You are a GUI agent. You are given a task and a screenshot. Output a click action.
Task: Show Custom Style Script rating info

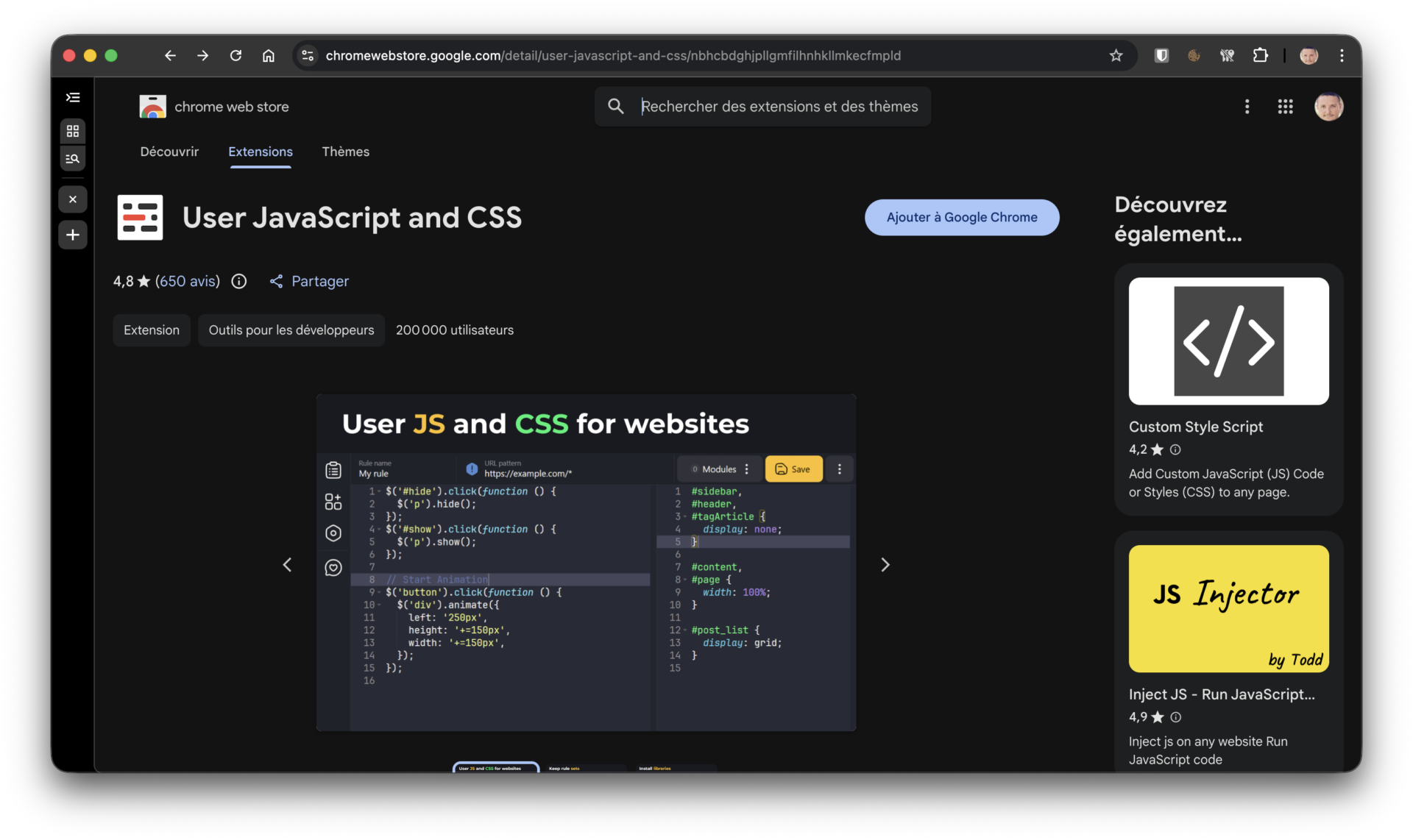(1175, 449)
